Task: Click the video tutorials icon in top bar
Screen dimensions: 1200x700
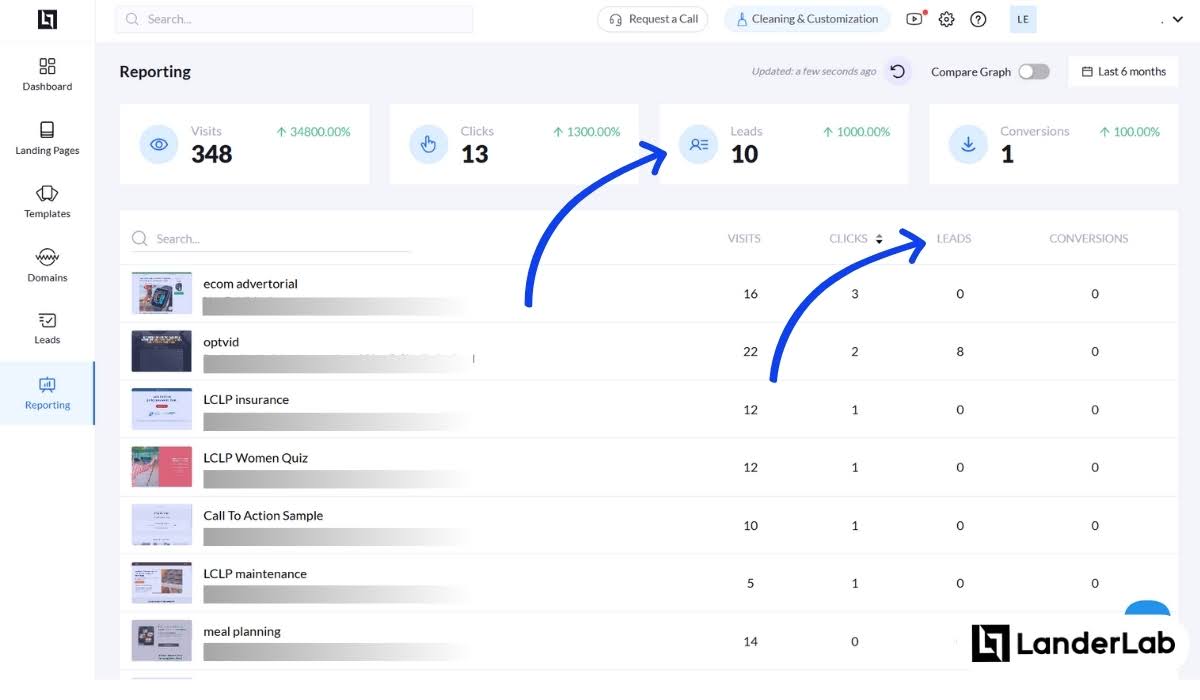Action: coord(914,19)
